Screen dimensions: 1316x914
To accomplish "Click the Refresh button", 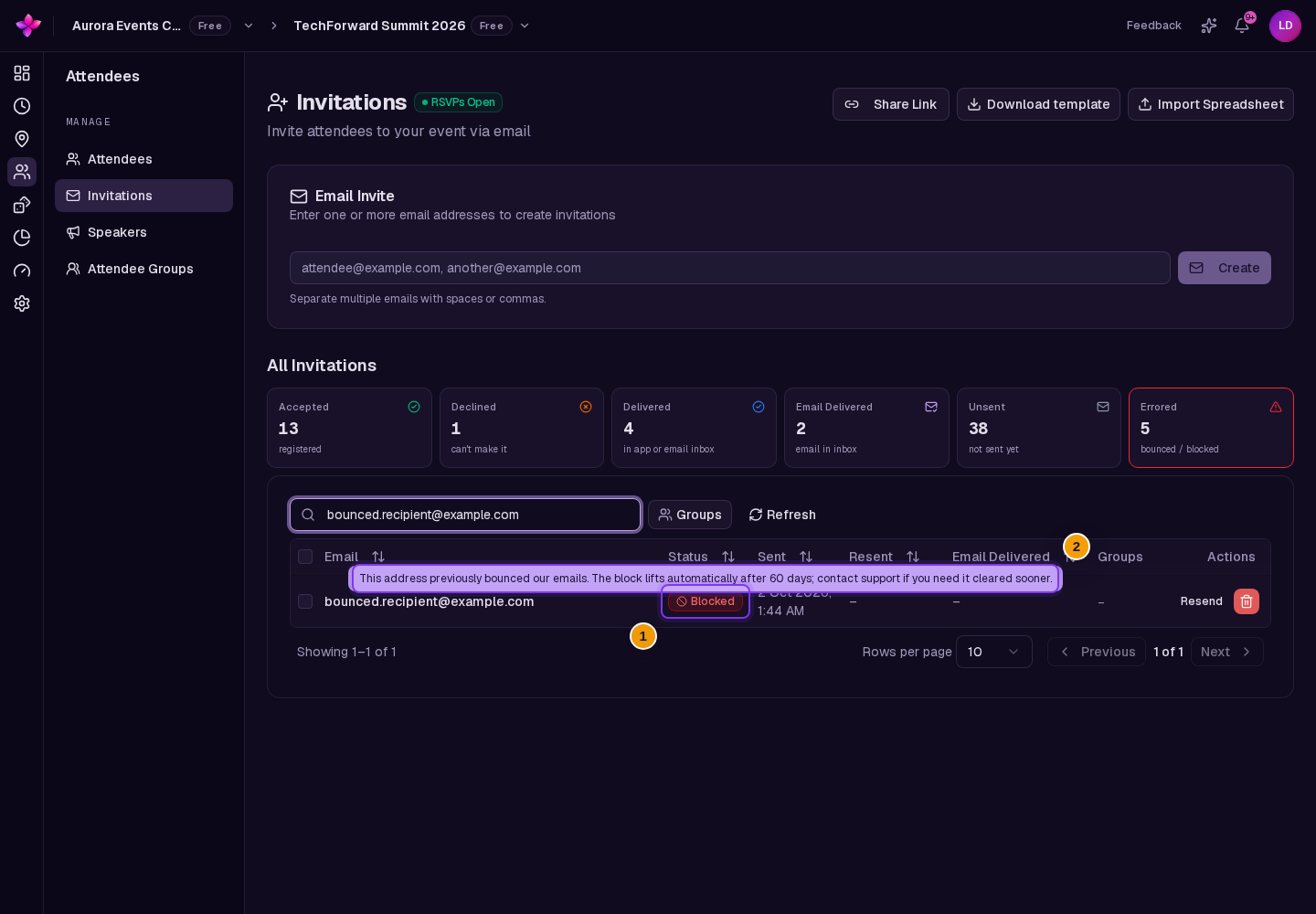I will pos(782,515).
